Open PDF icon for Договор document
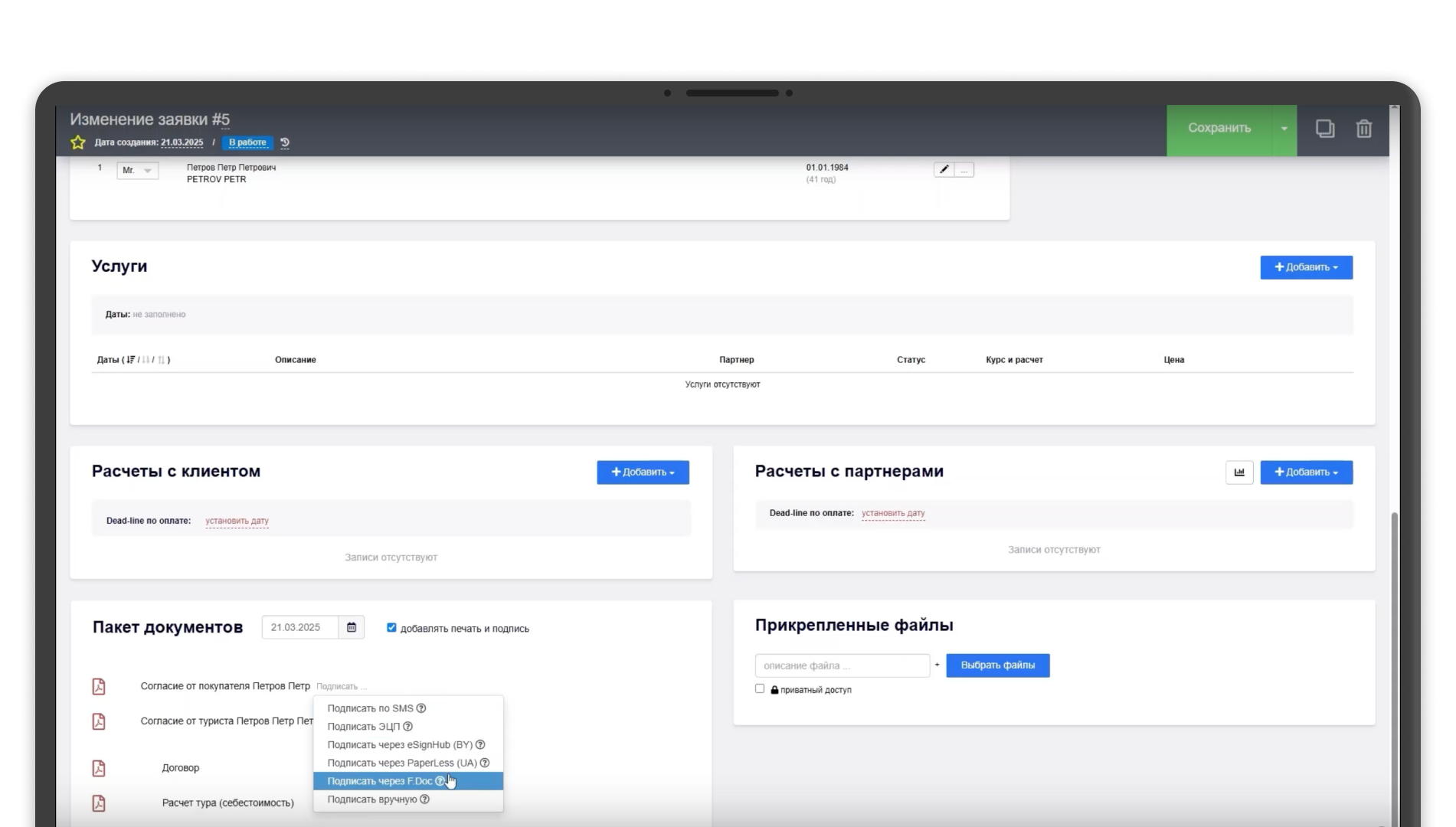 [x=99, y=768]
